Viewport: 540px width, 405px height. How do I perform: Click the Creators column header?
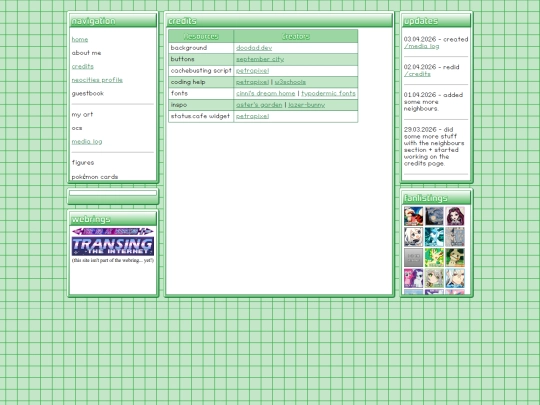tap(296, 36)
